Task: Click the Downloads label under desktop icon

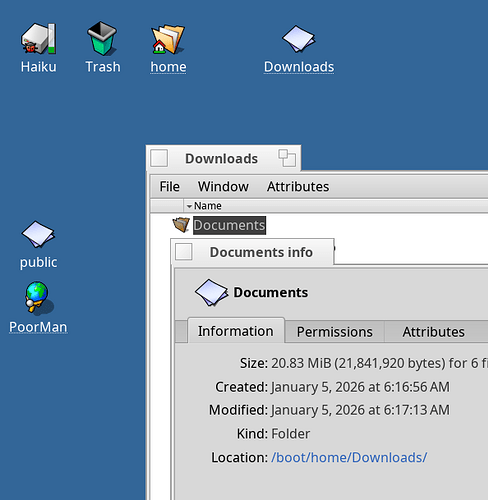Action: 299,67
